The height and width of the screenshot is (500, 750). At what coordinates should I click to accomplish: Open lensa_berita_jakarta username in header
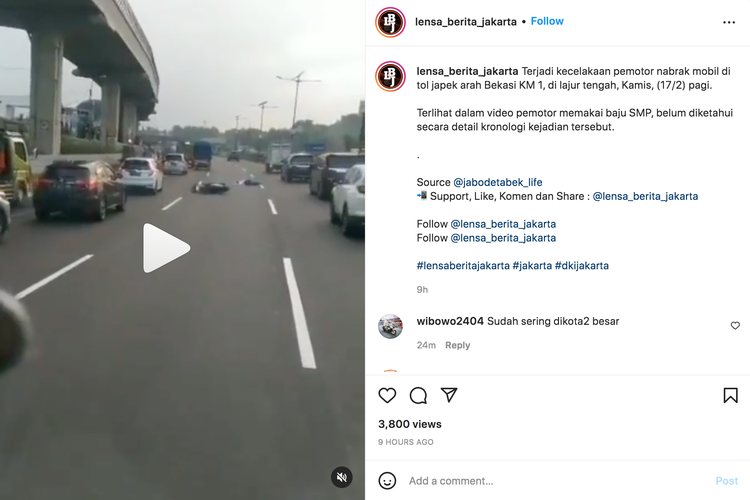pos(465,22)
